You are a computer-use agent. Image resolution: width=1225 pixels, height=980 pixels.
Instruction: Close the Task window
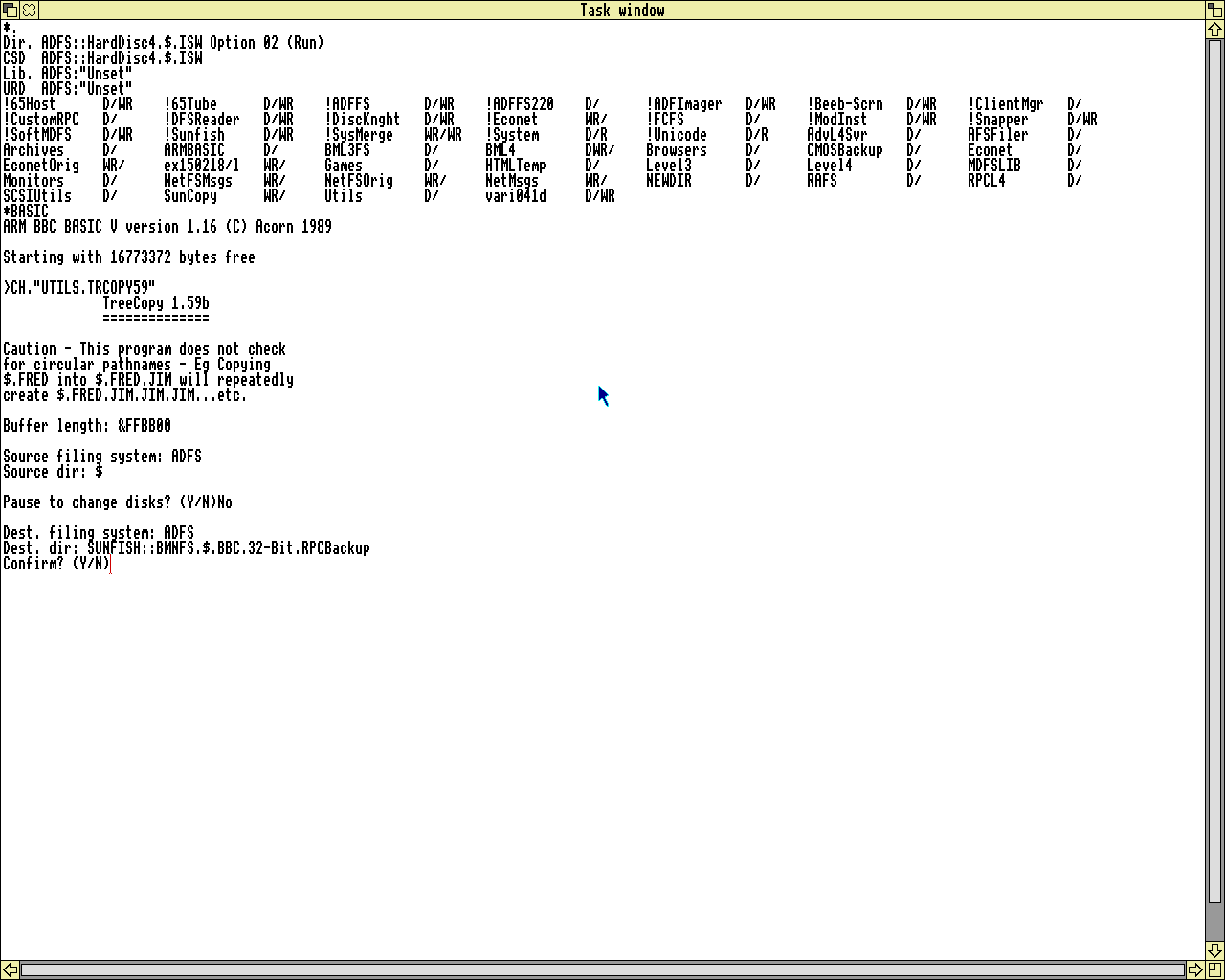pos(30,10)
